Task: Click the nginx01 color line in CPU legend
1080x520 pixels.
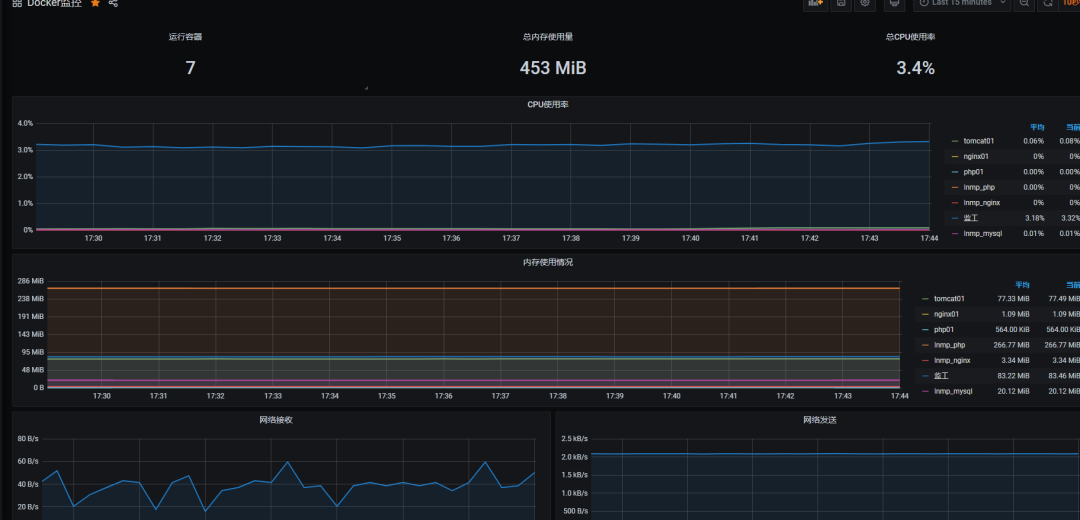Action: 955,157
